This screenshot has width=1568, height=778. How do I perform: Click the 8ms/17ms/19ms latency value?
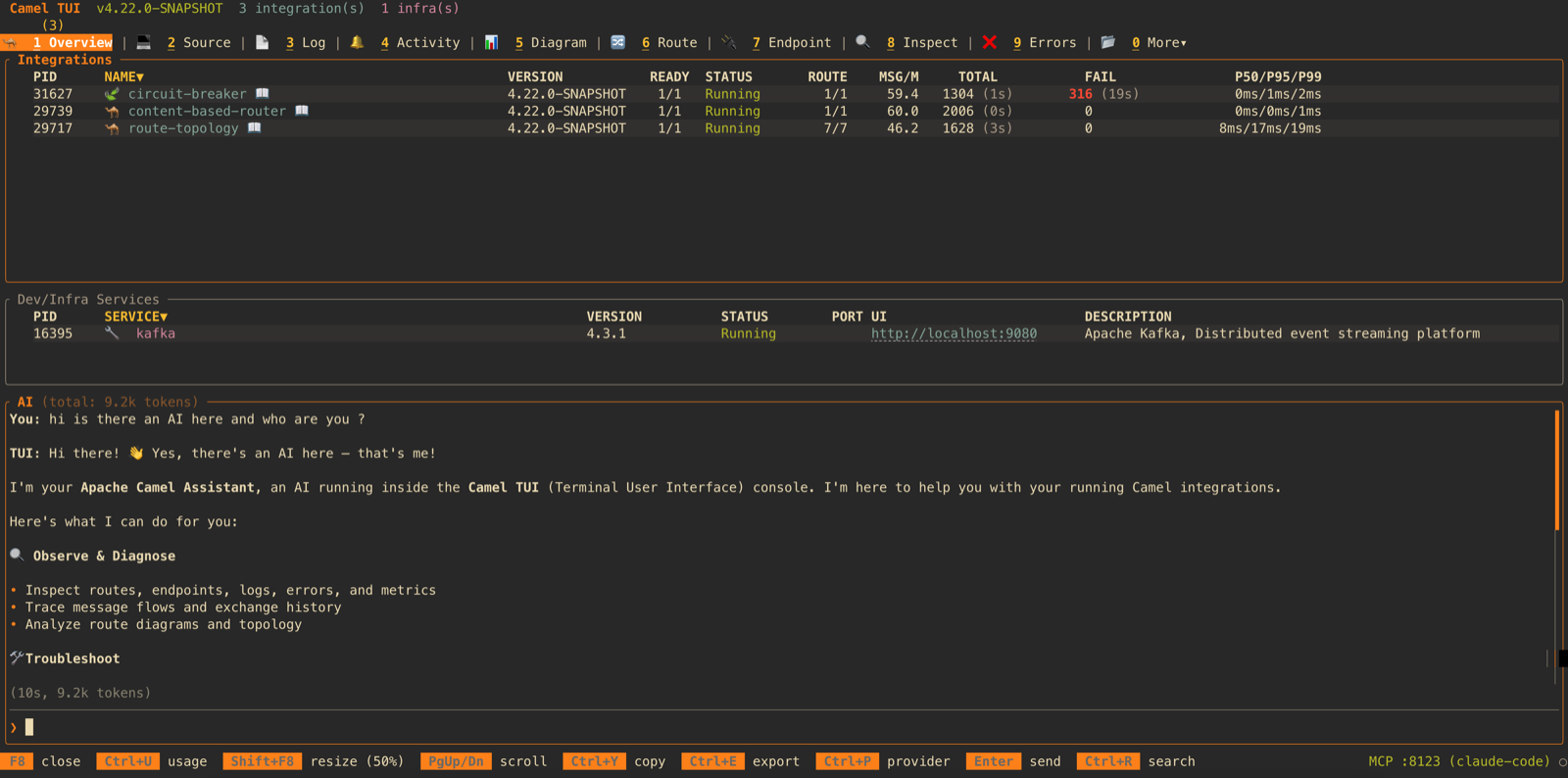point(1270,128)
